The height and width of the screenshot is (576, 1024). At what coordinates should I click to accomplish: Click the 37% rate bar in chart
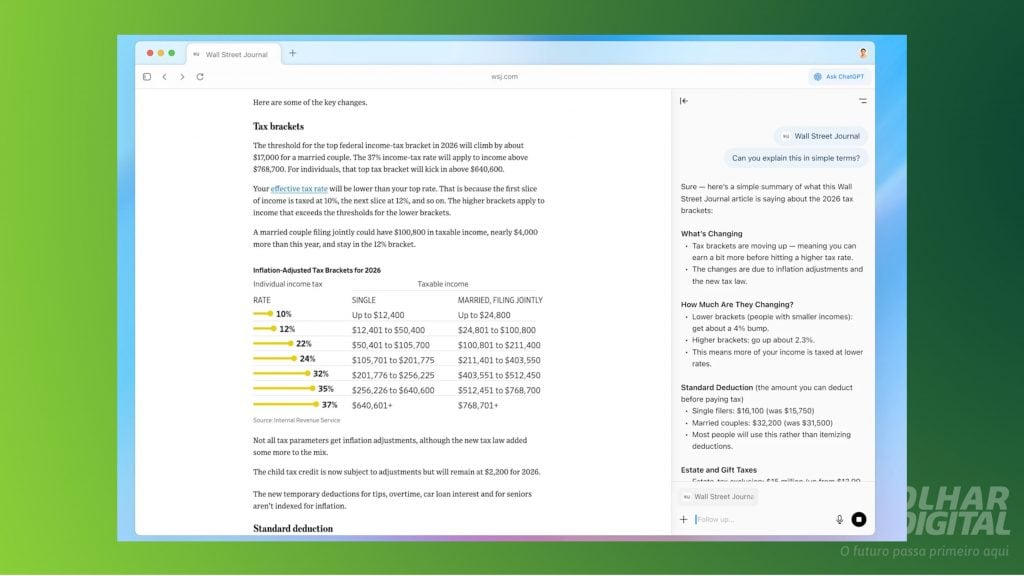point(285,405)
